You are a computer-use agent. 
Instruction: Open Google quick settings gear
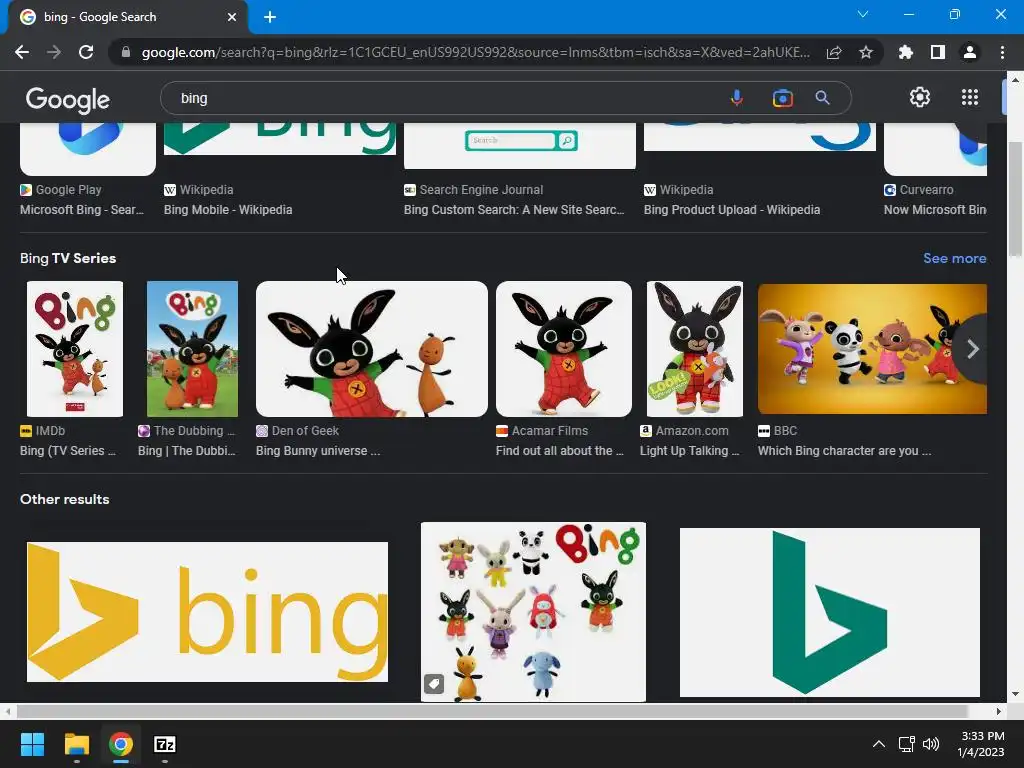[x=920, y=97]
